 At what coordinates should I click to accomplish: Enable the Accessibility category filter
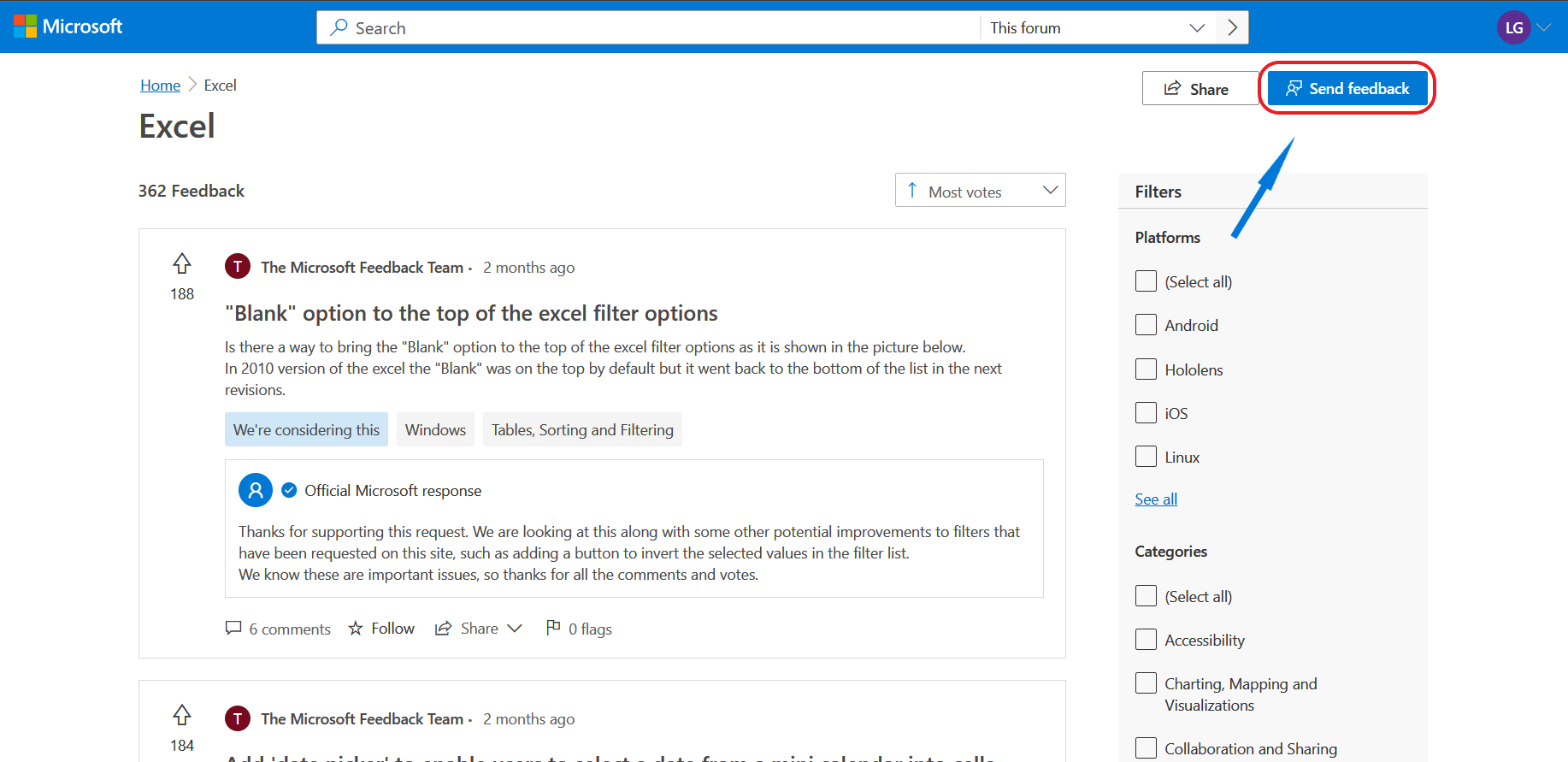tap(1146, 640)
